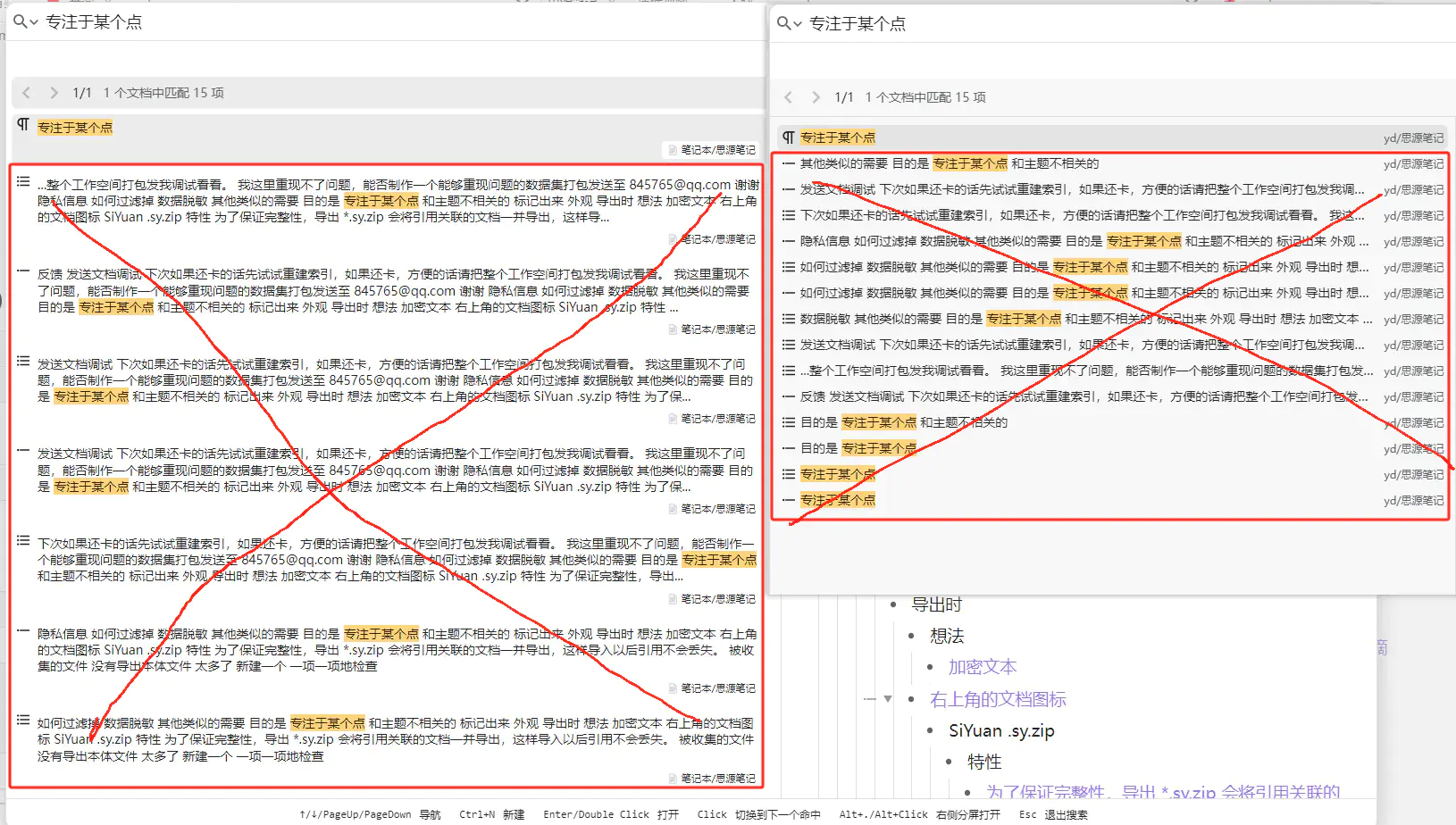Click the bullet of 'SiYuan .sy.zip' item
This screenshot has height=825, width=1456.
[930, 731]
